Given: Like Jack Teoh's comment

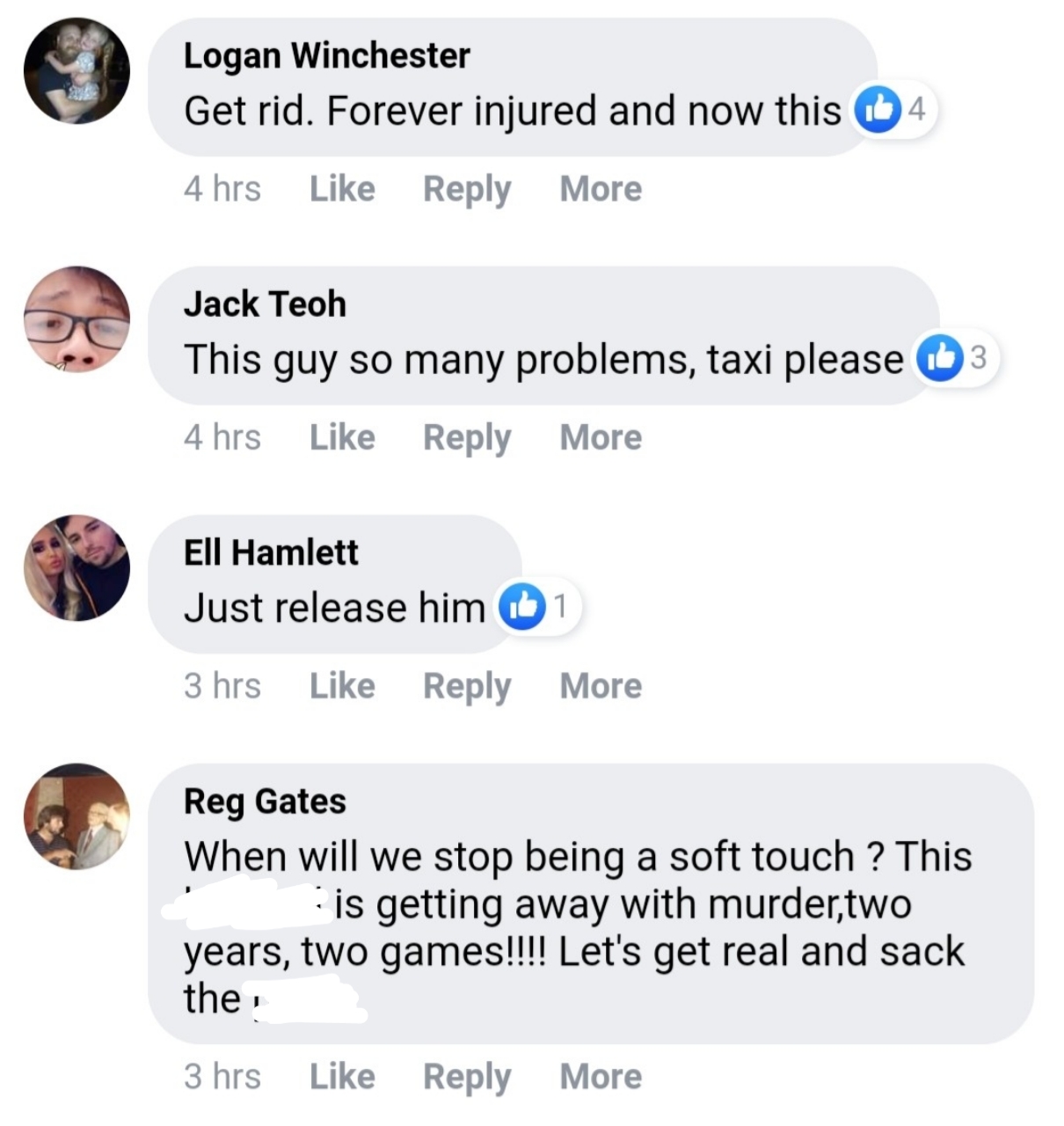Looking at the screenshot, I should click(x=342, y=437).
